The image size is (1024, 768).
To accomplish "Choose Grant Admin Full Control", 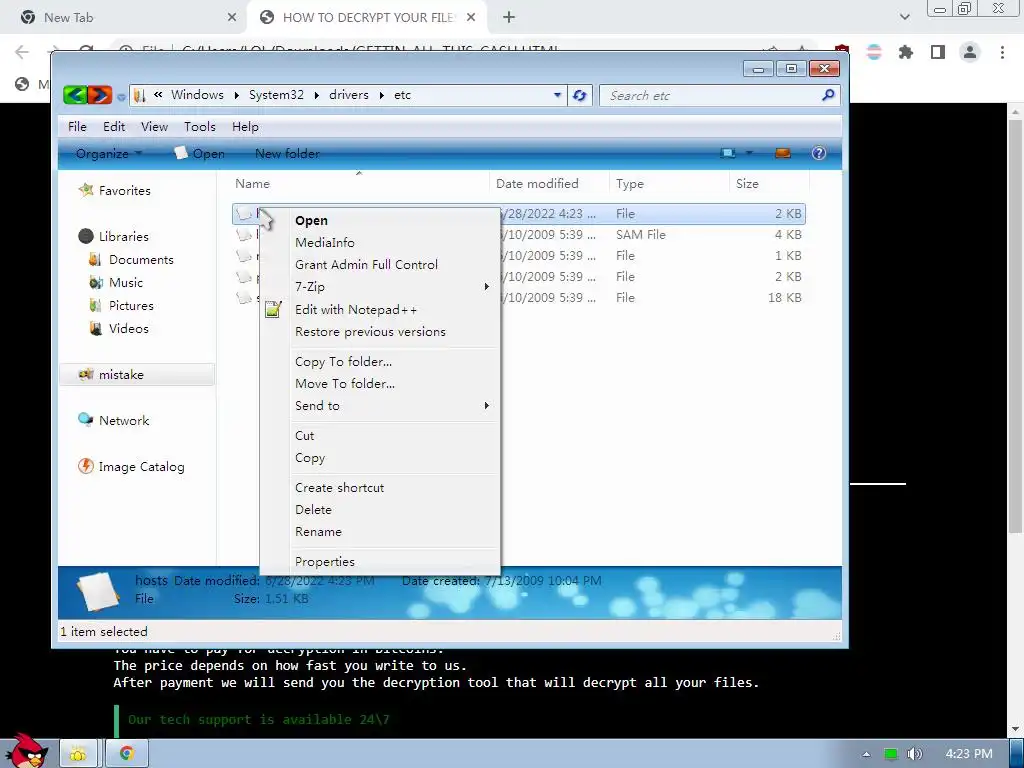I will coord(380,264).
